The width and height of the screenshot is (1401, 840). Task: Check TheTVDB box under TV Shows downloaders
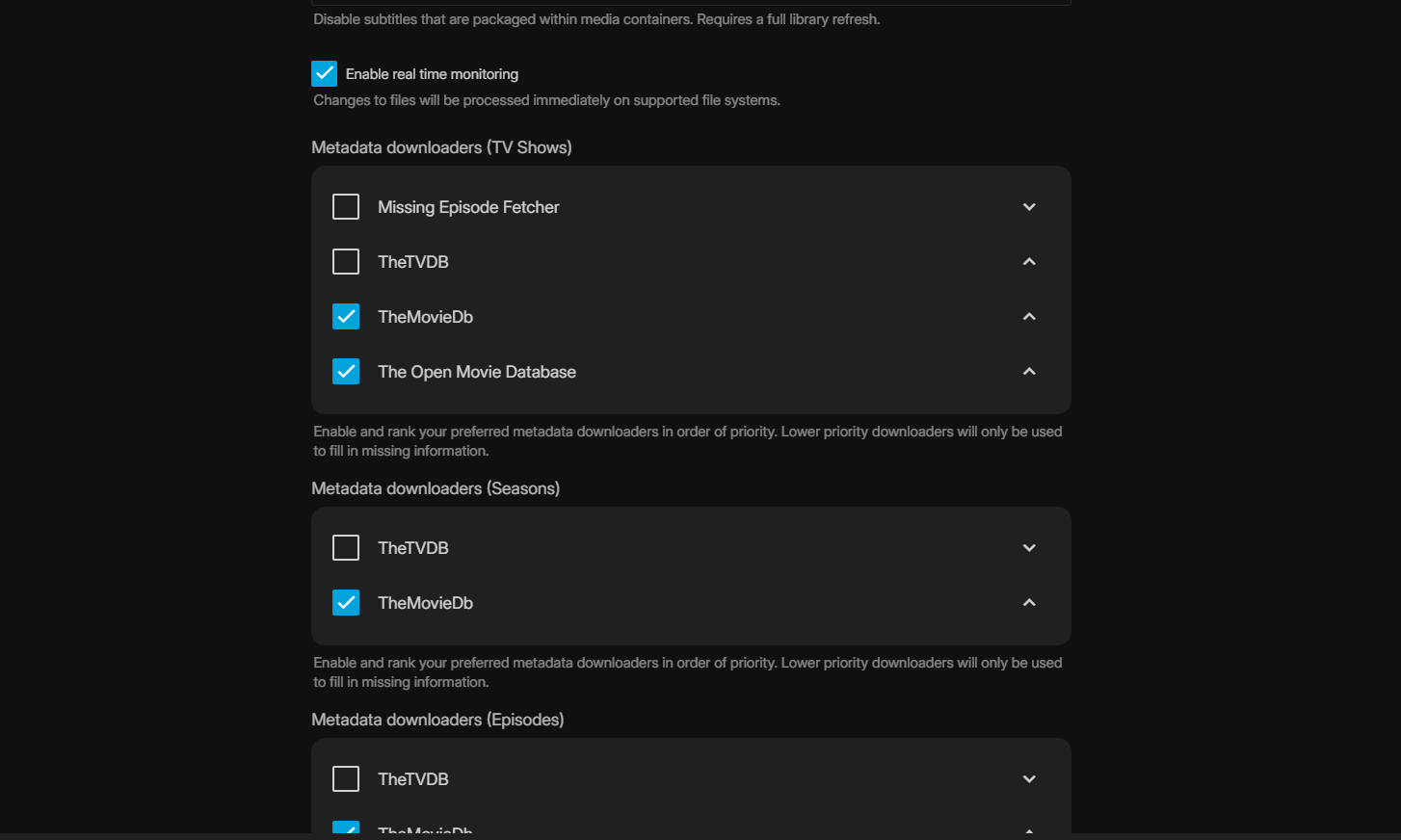346,262
